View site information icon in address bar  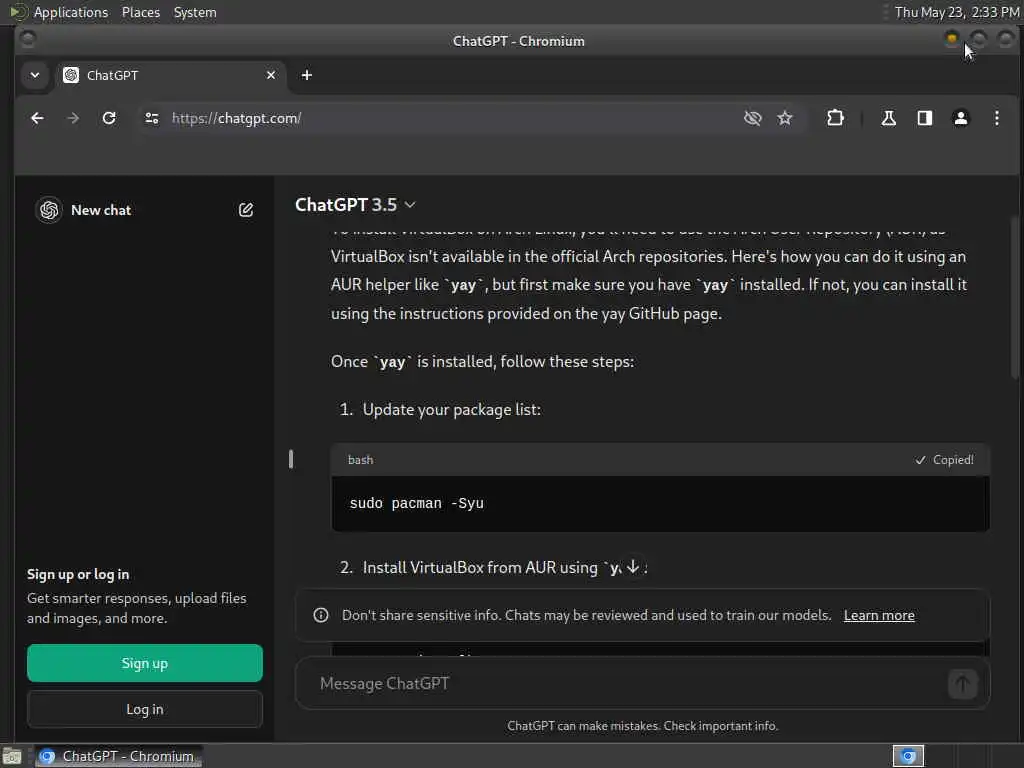coord(152,118)
